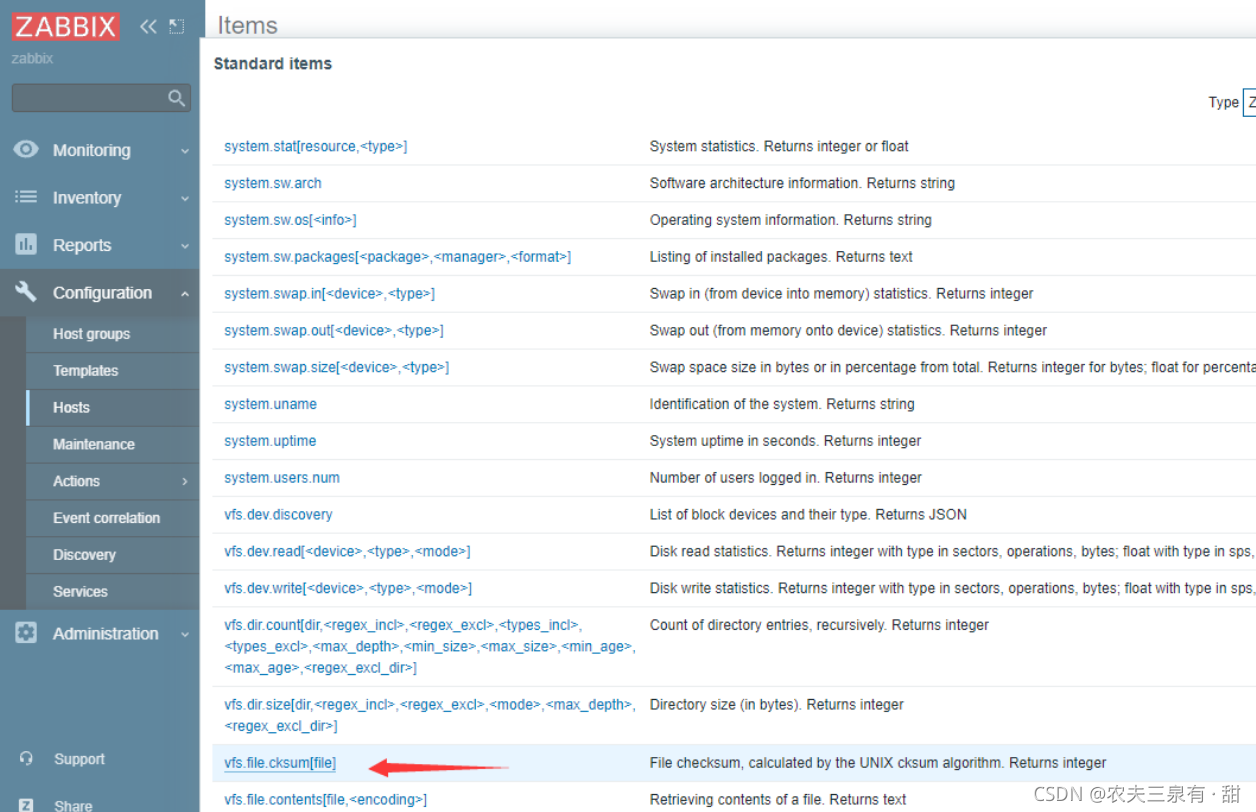Expand the Reports menu chevron
Image resolution: width=1256 pixels, height=812 pixels.
coord(185,246)
